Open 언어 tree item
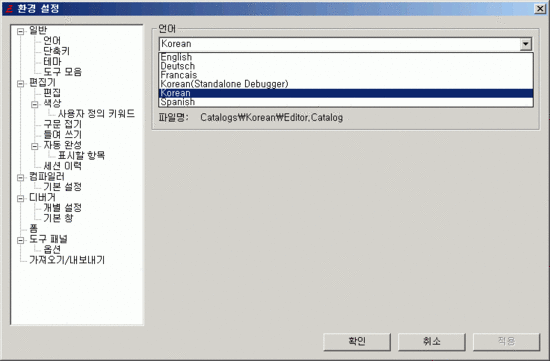 point(52,41)
